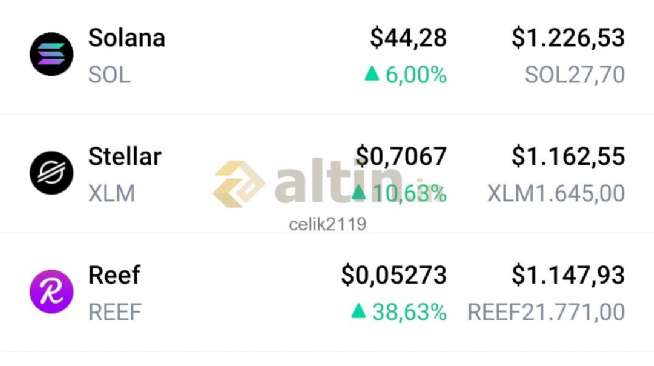
Task: Tap the Stellar coin logo icon
Action: click(x=52, y=173)
